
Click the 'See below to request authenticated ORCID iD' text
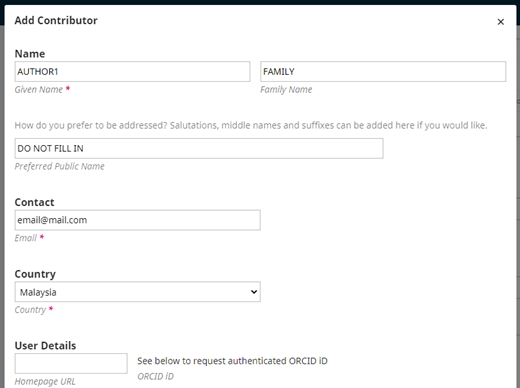click(232, 361)
